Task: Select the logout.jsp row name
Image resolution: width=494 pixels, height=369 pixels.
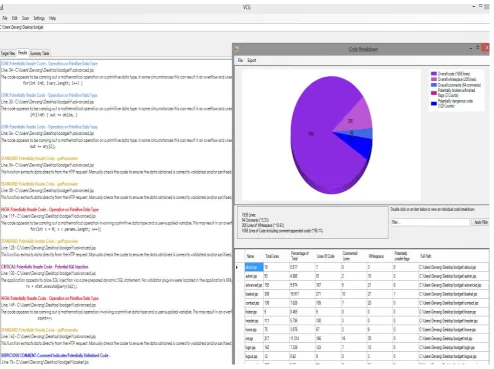Action: click(254, 357)
